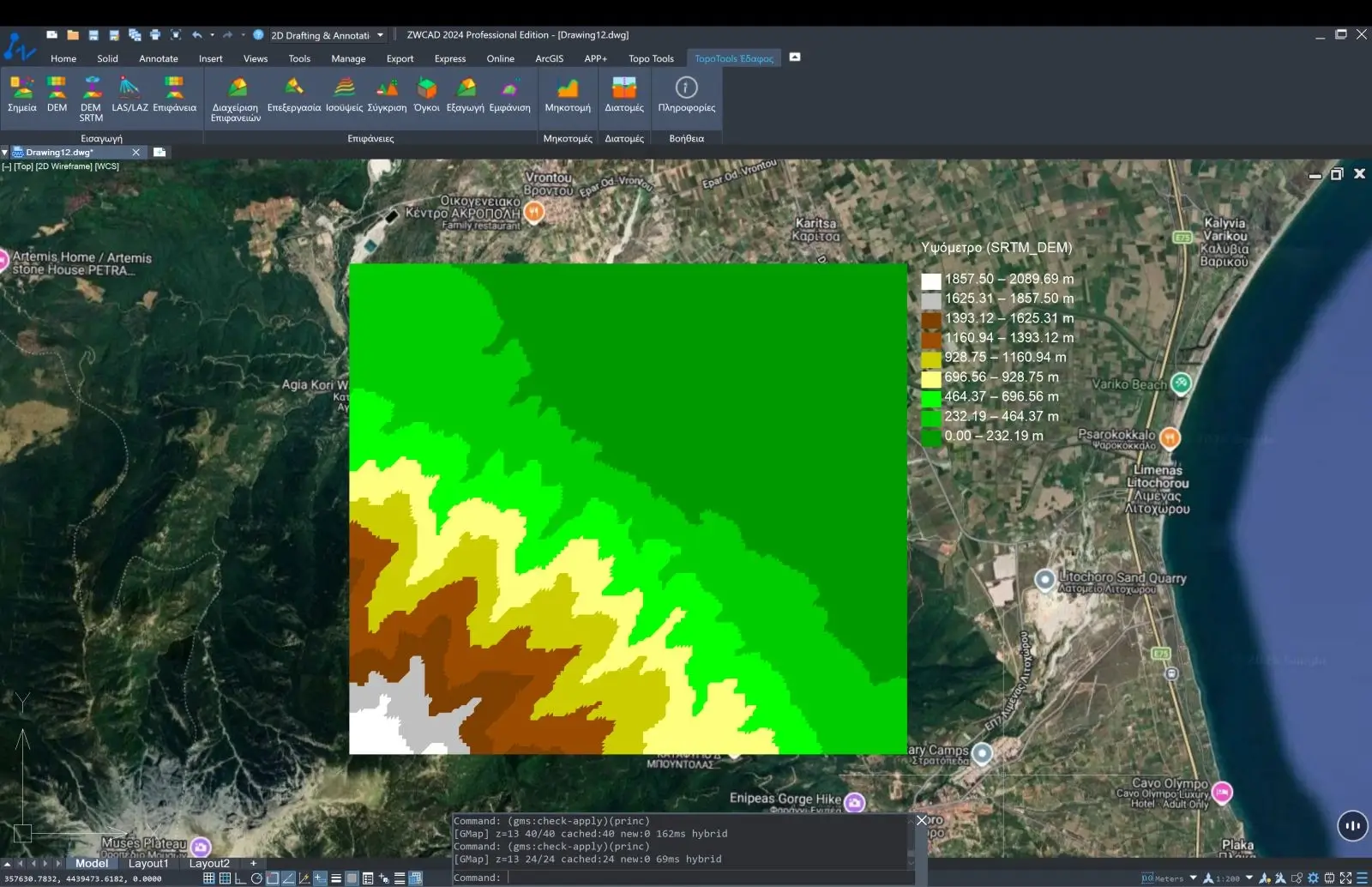
Task: Open the Πληροφορίες info icon
Action: click(686, 94)
